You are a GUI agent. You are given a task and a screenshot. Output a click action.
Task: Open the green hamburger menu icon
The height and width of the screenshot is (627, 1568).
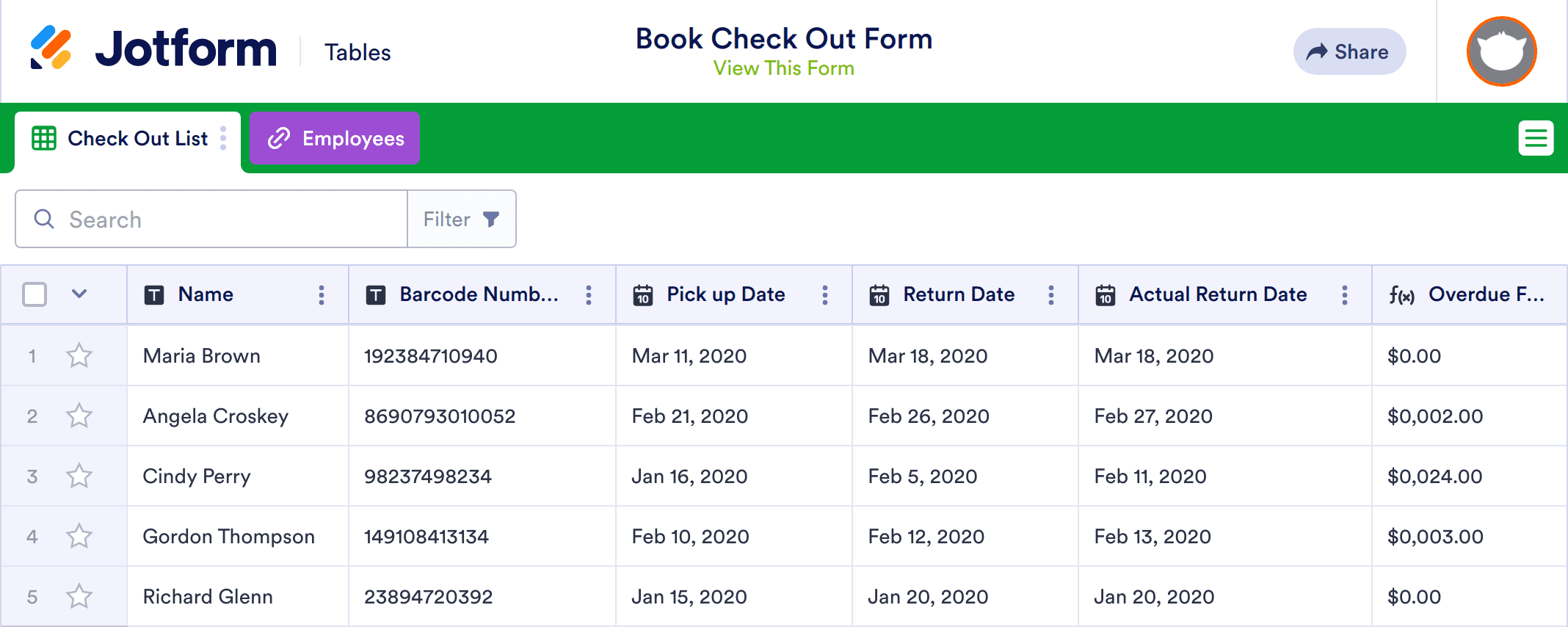[1536, 138]
